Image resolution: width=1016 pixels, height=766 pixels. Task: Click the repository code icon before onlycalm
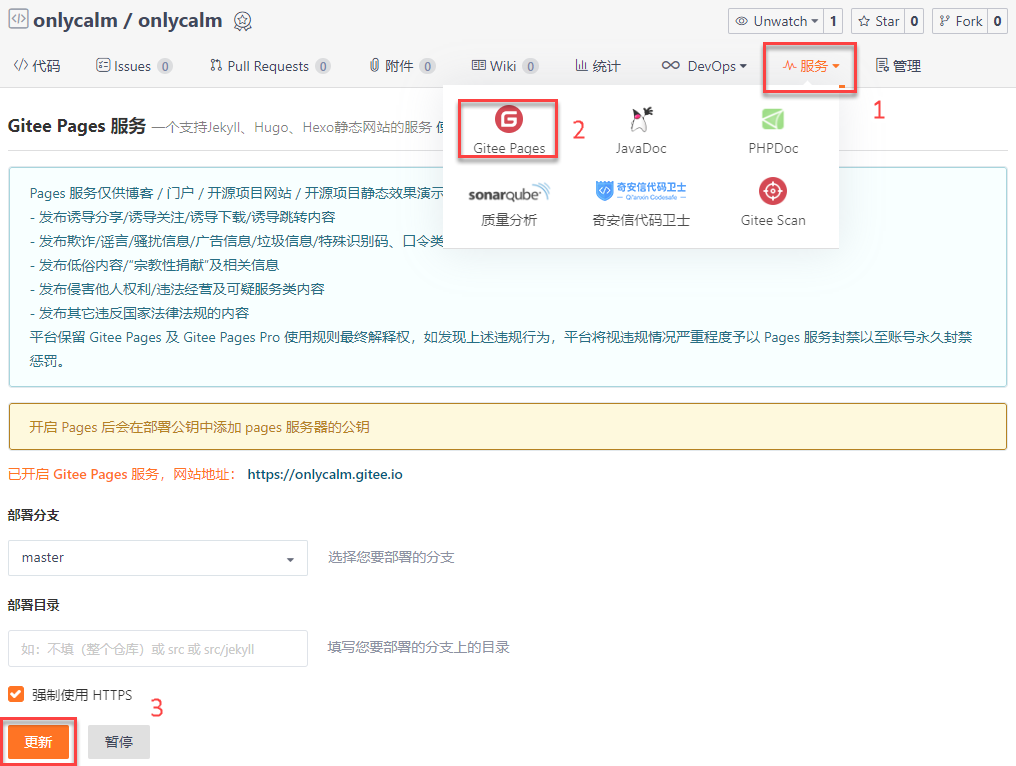(x=18, y=20)
